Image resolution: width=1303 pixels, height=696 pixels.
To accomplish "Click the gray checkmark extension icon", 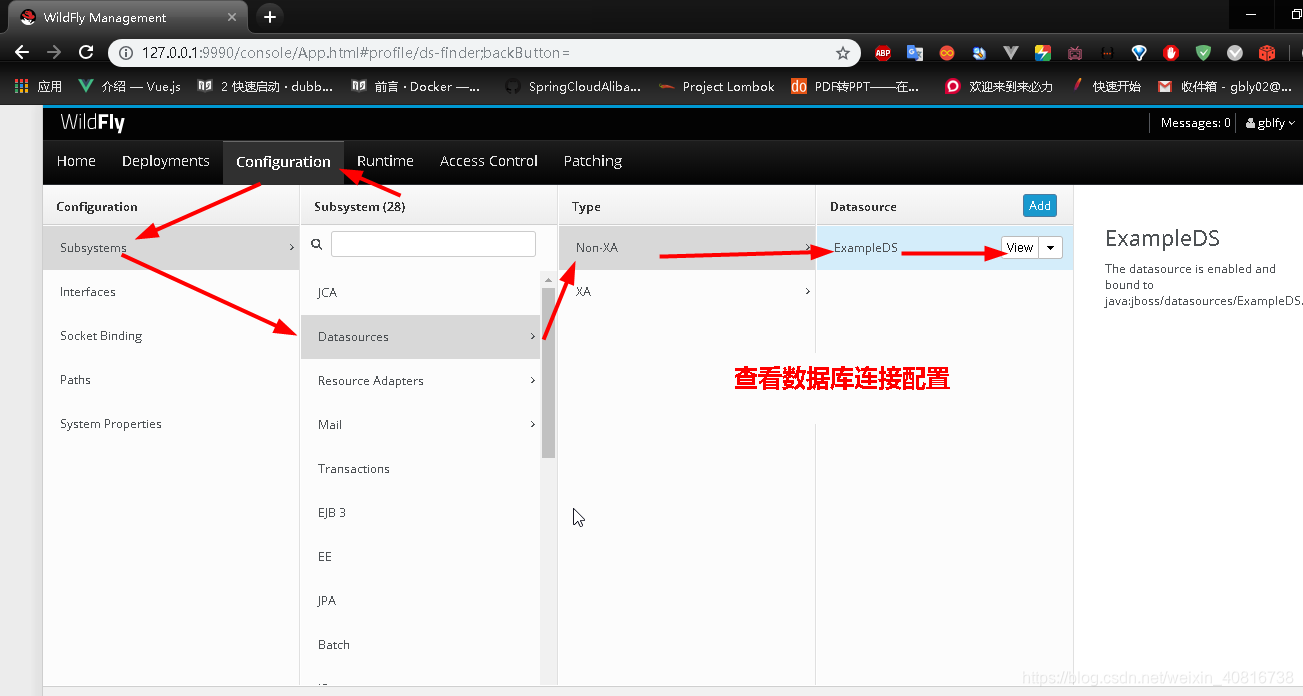I will coord(1235,53).
